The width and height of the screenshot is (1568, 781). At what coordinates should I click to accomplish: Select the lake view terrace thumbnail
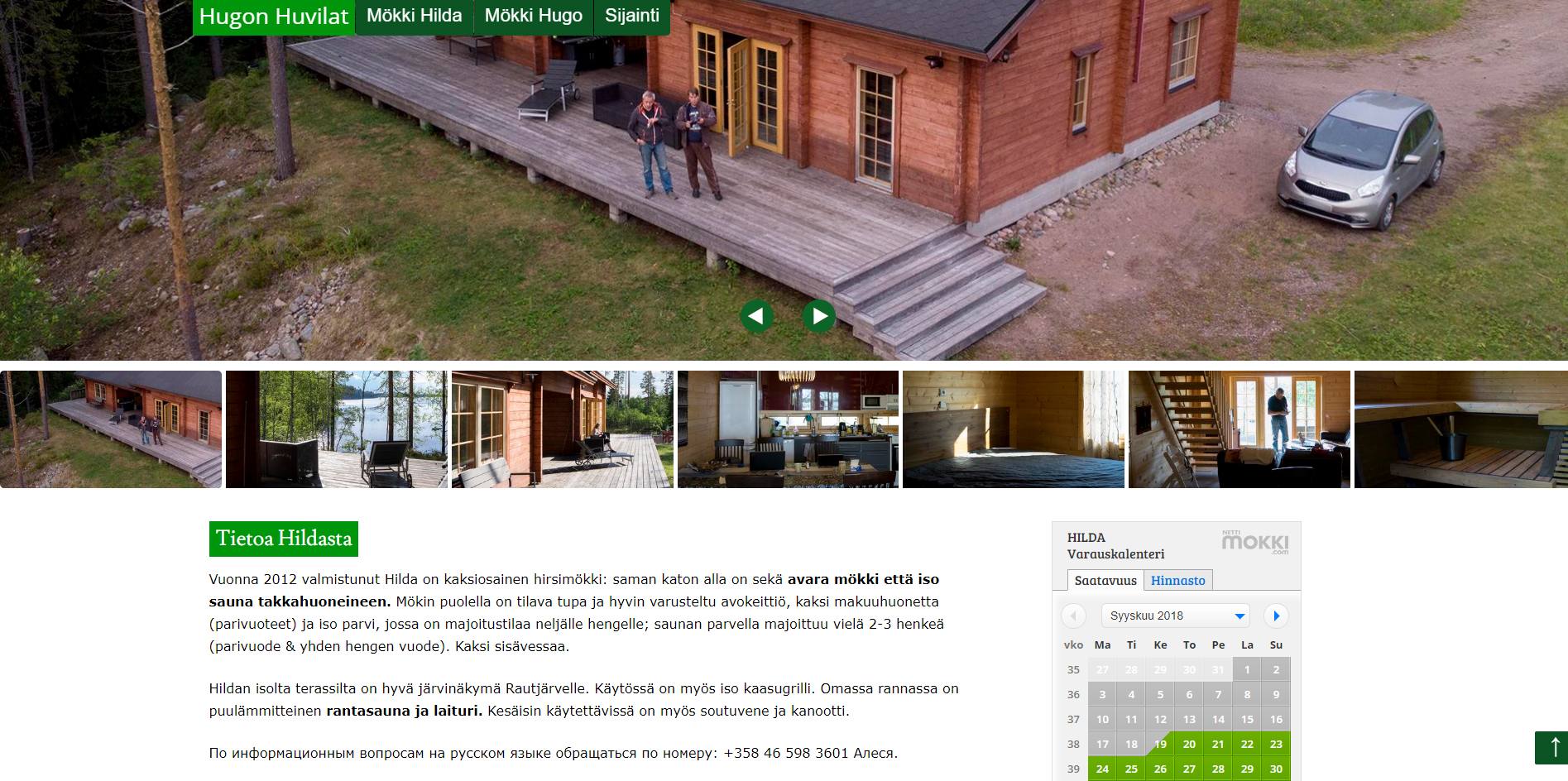pyautogui.click(x=337, y=429)
